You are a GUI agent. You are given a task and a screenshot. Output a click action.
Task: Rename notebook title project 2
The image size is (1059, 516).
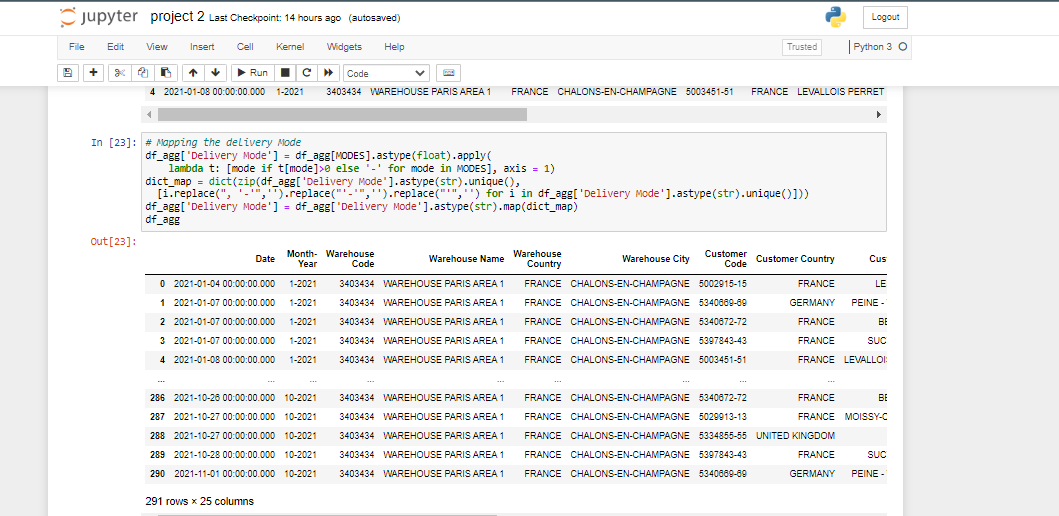pyautogui.click(x=177, y=17)
